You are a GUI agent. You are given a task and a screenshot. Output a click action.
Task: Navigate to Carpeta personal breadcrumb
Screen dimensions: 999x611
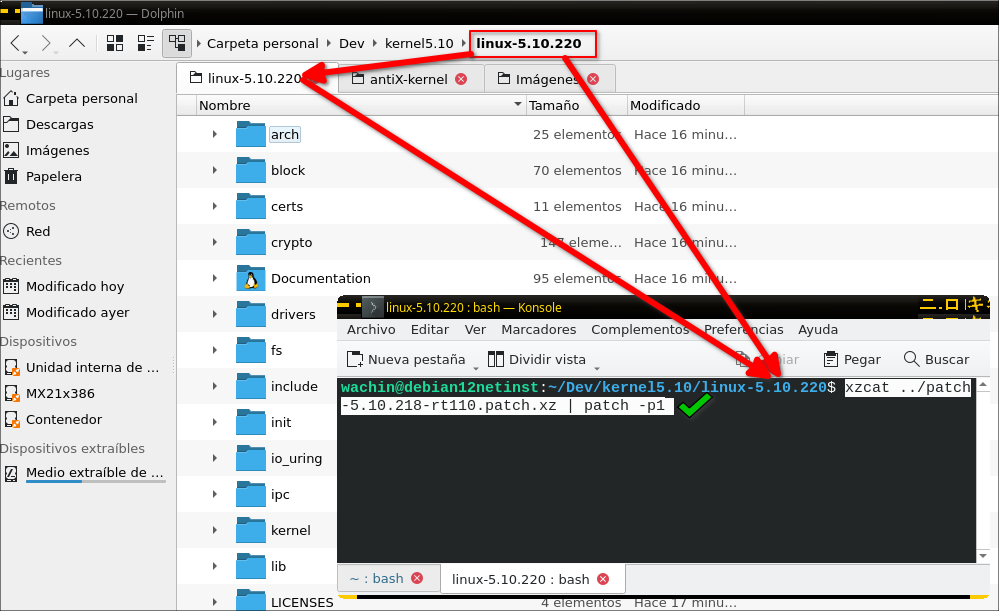tap(262, 43)
